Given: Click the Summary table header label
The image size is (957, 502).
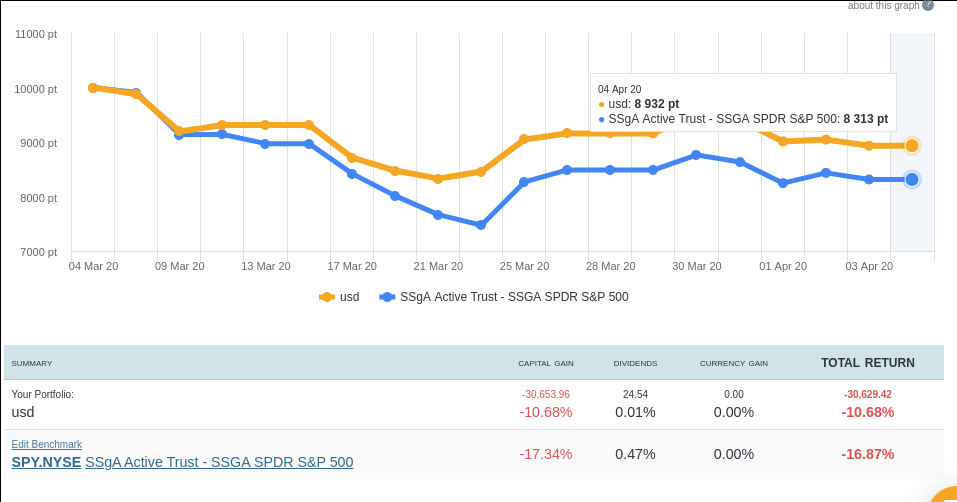Looking at the screenshot, I should click(32, 363).
